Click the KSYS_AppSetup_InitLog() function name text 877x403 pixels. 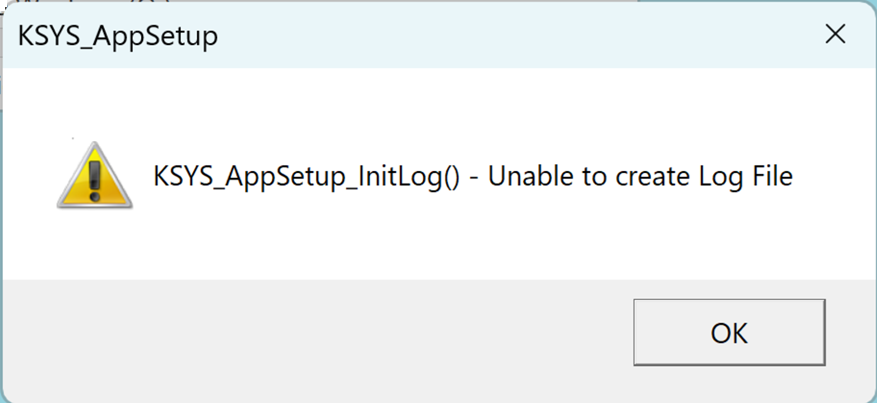click(x=293, y=178)
